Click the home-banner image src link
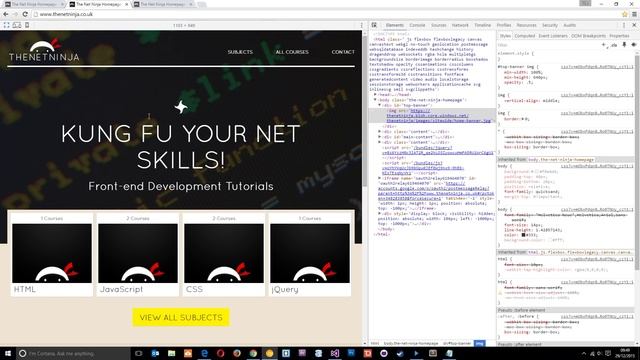Image resolution: width=640 pixels, height=360 pixels. point(439,116)
